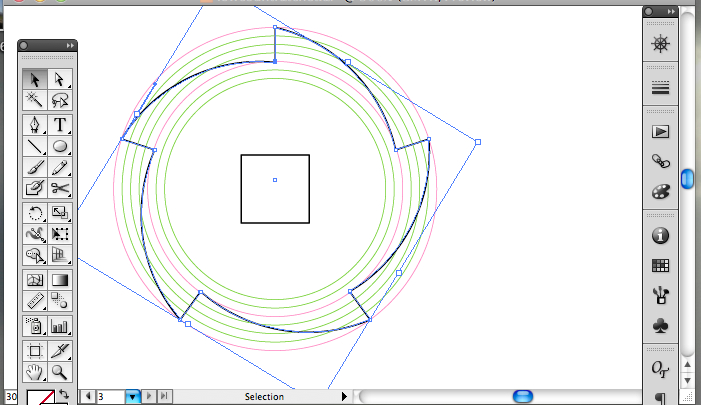Select the Pencil tool
The height and width of the screenshot is (405, 701).
point(59,167)
